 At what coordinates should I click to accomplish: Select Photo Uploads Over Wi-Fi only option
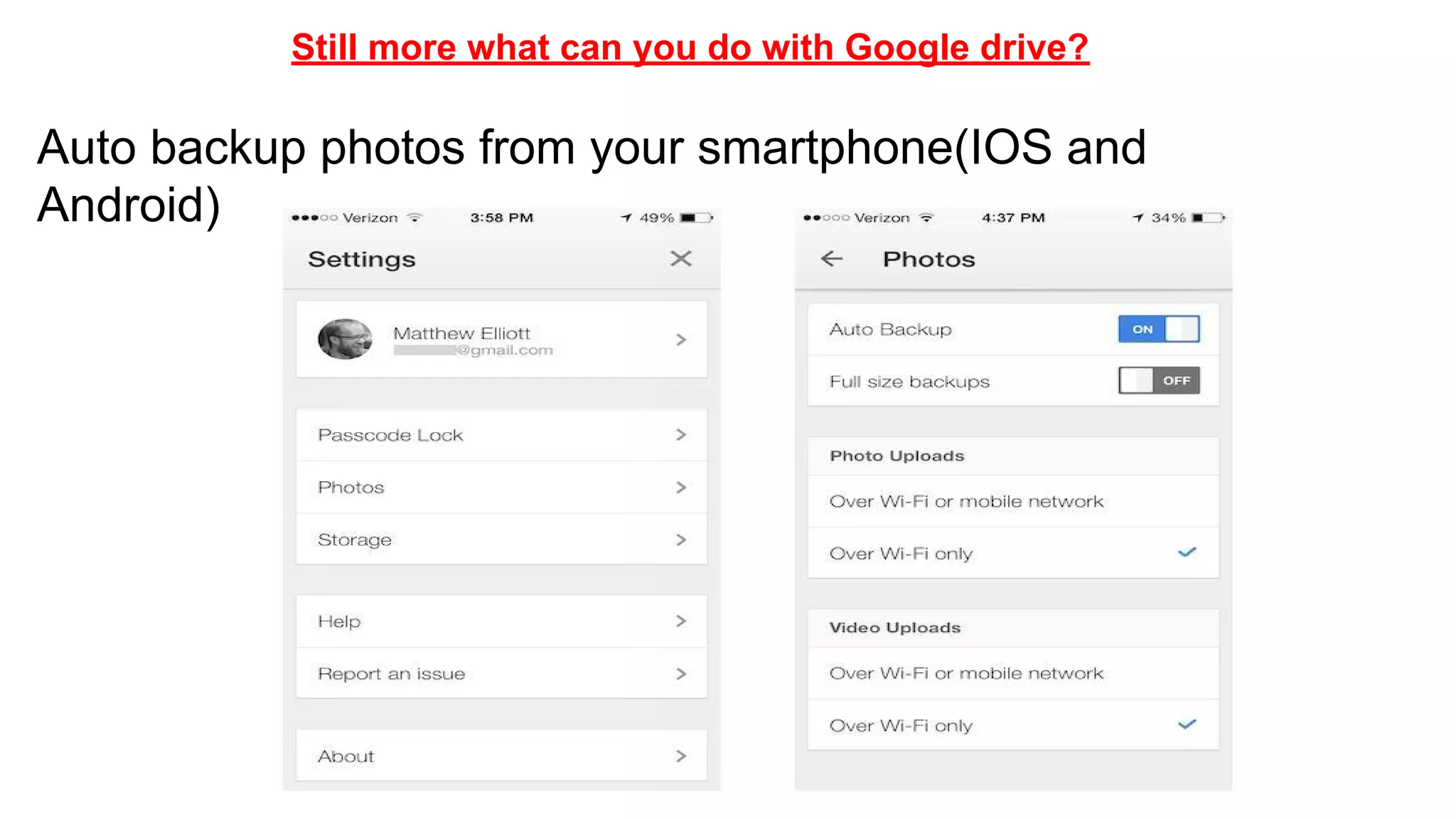coord(1013,553)
